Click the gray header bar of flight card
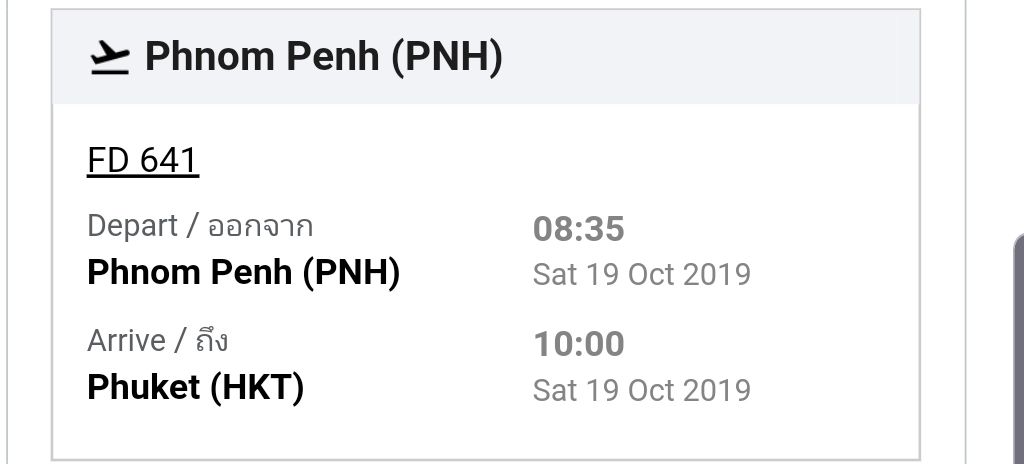Viewport: 1024px width, 464px height. [x=485, y=57]
